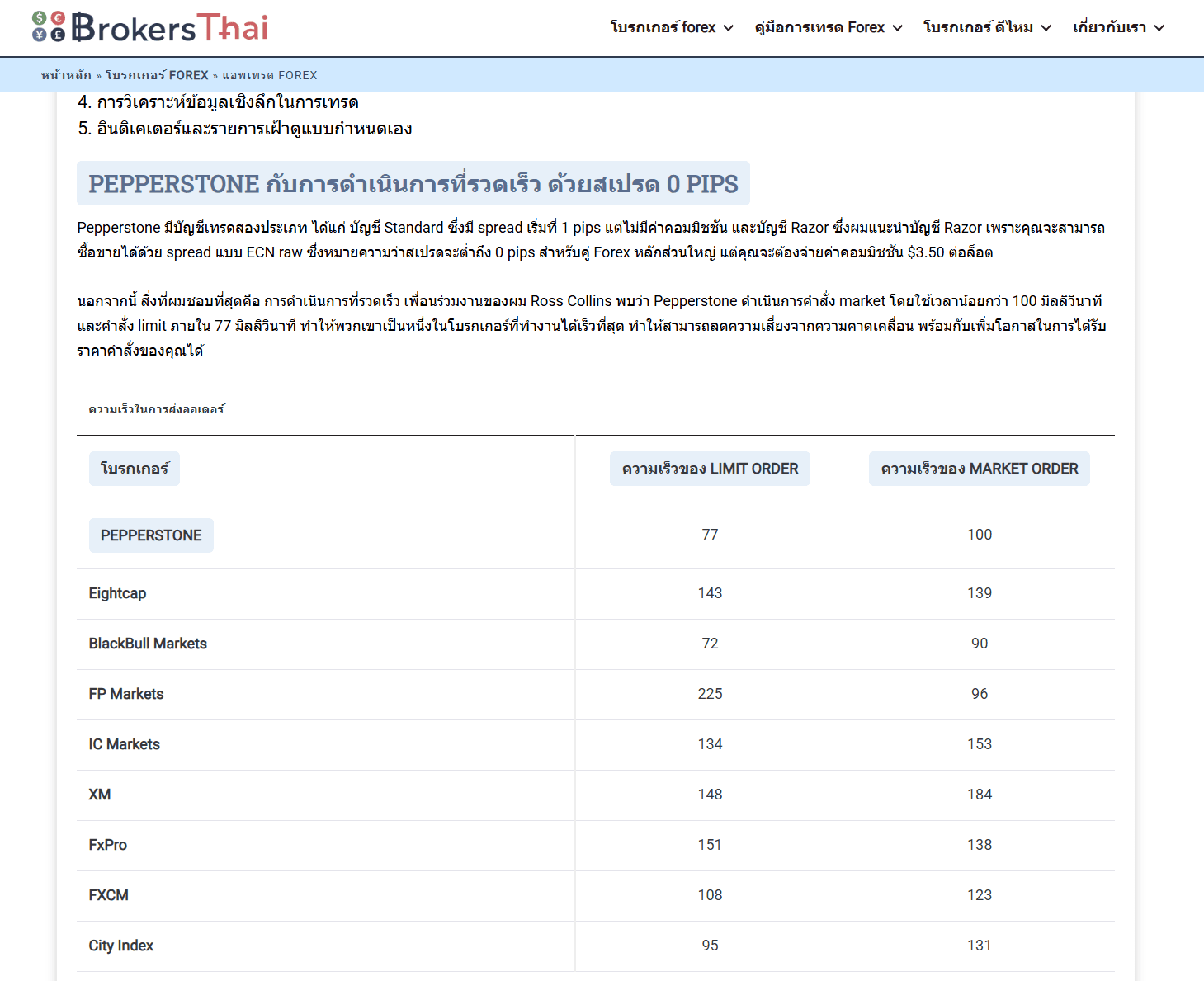The width and height of the screenshot is (1204, 981).
Task: Click FP Markets market value 96
Action: point(980,694)
